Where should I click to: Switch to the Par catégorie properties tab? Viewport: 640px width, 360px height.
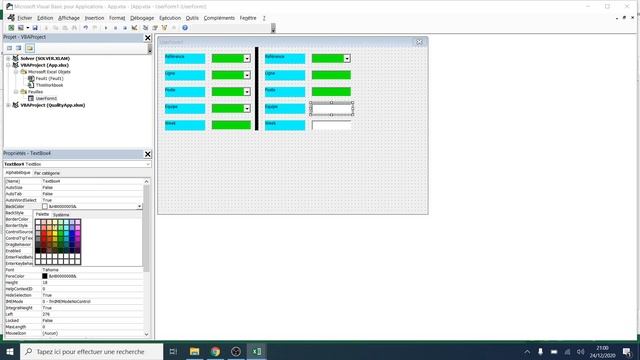[47, 173]
